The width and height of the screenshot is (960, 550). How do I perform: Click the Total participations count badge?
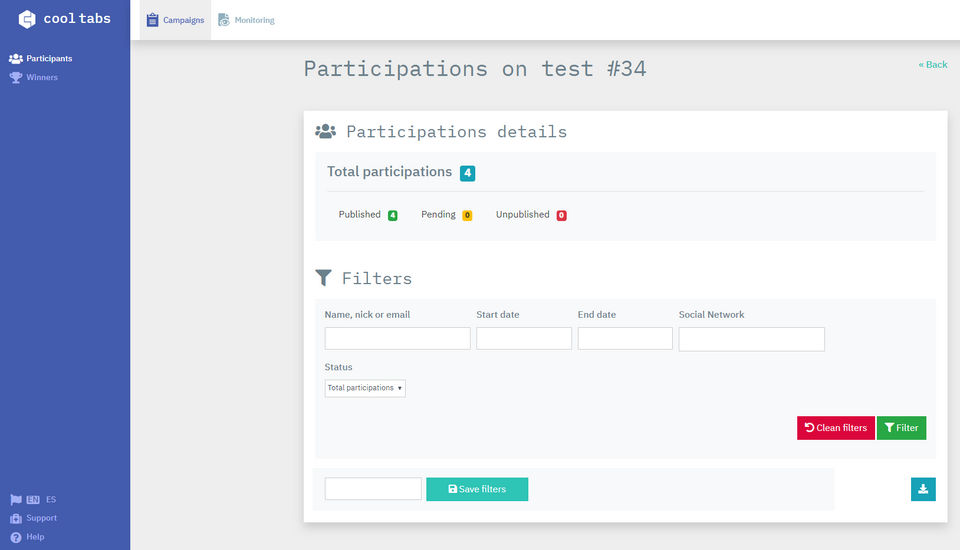pos(468,173)
